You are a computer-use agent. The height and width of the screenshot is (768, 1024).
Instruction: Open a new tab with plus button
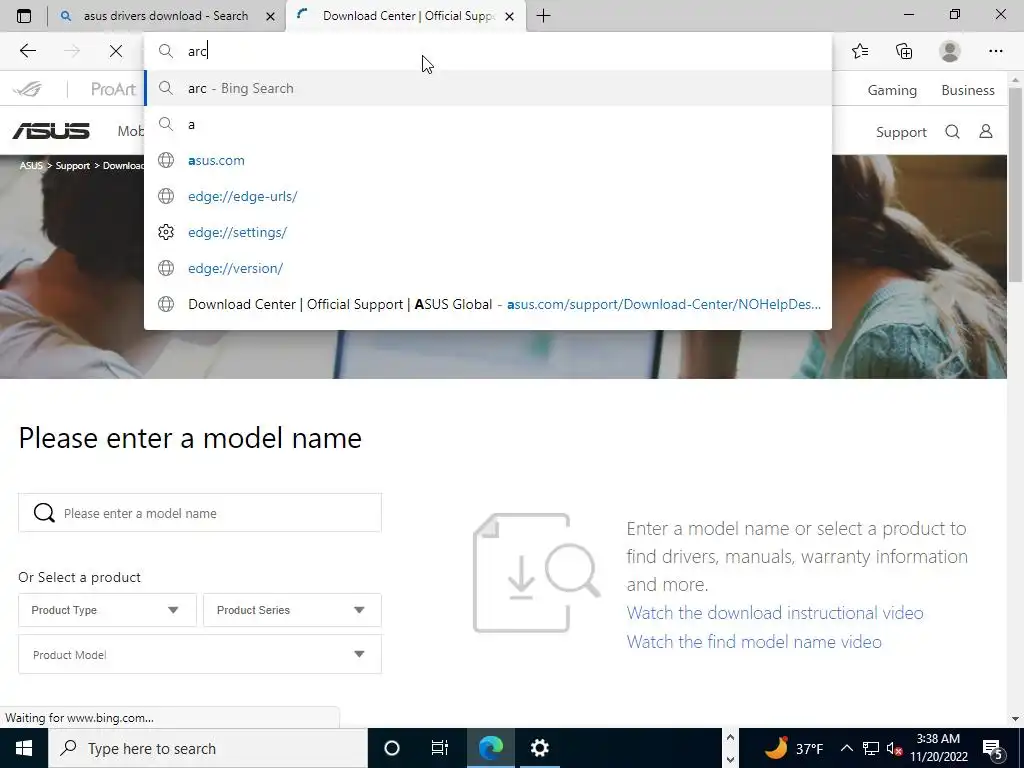(543, 16)
